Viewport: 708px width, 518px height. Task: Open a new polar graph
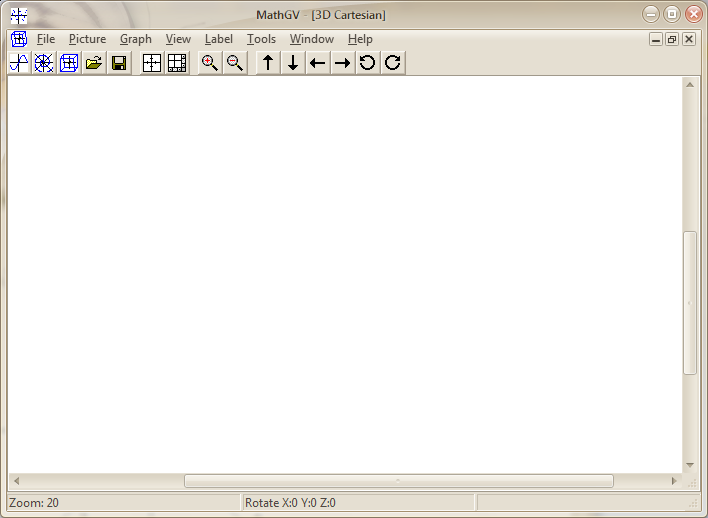click(x=44, y=63)
